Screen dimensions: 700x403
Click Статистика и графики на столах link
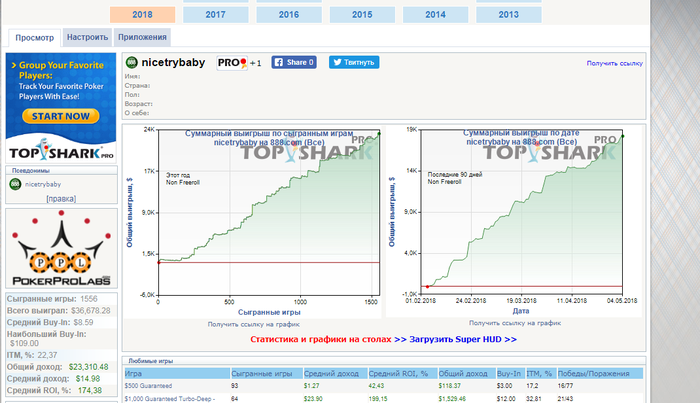tap(321, 339)
